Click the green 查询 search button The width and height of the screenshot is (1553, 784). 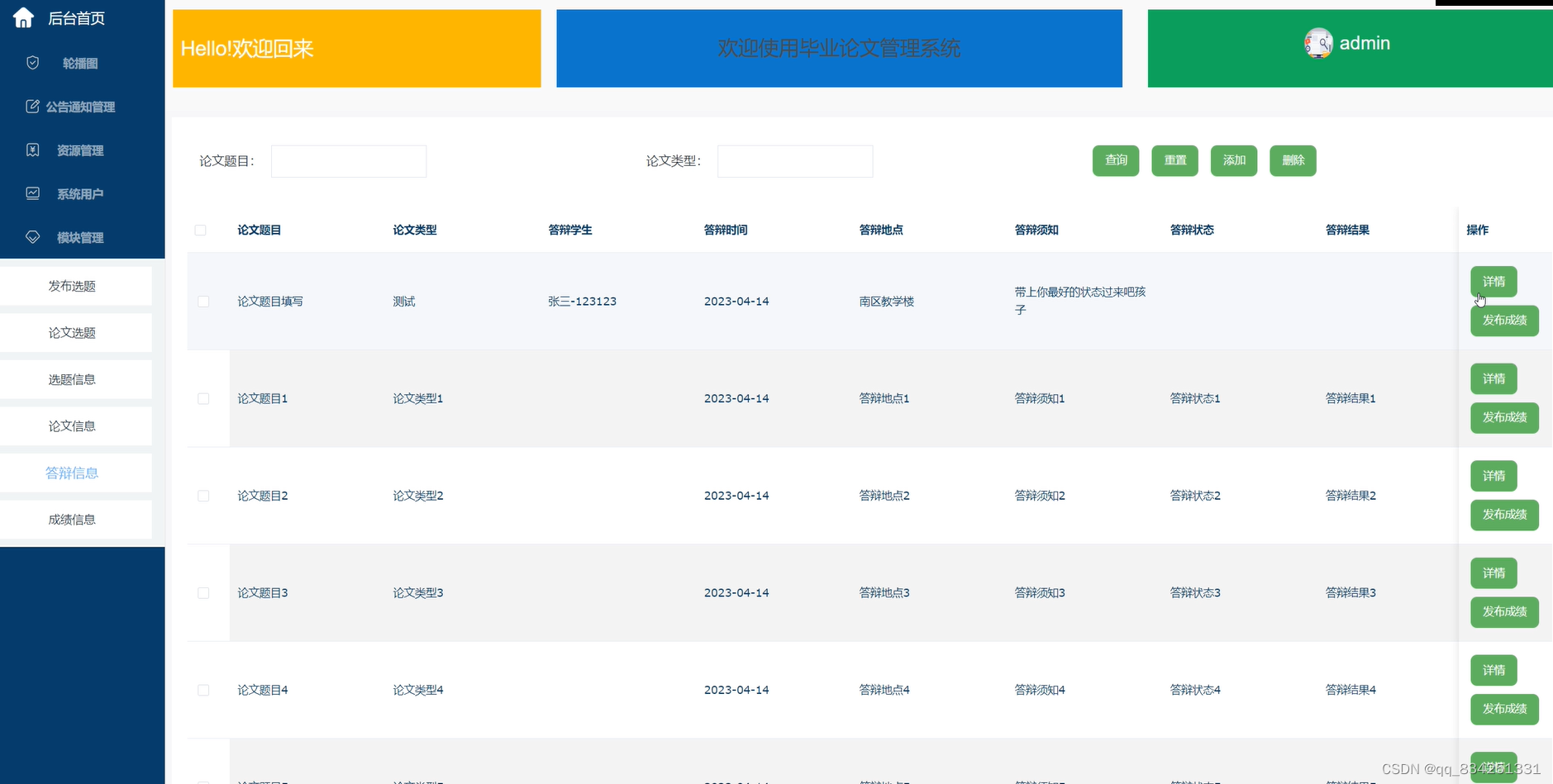click(1116, 160)
